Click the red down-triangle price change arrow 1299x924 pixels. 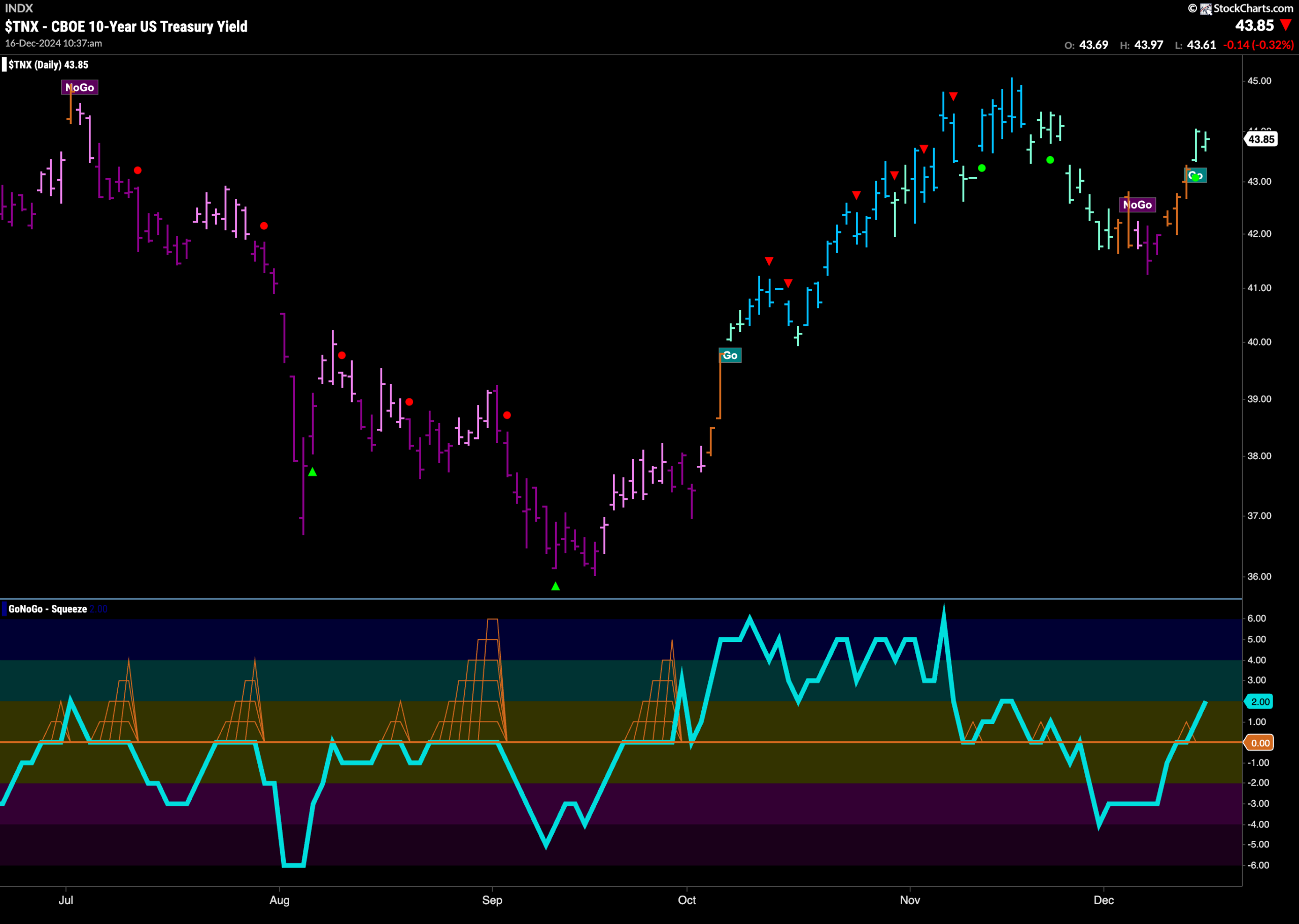pos(1286,25)
